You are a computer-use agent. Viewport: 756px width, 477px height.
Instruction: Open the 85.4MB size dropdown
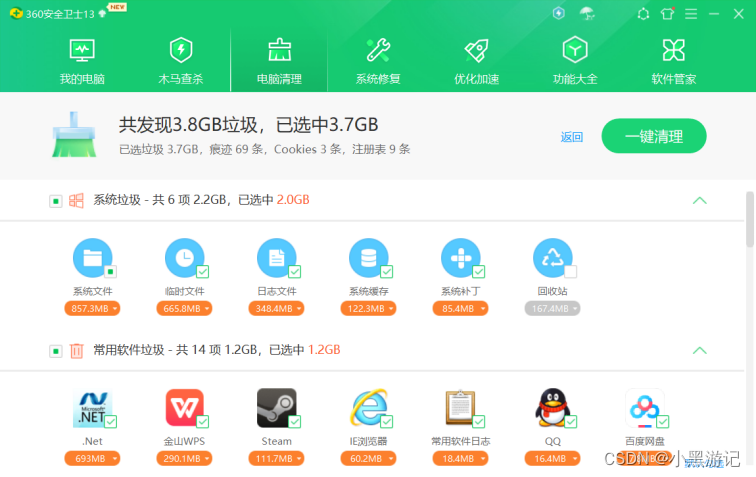click(x=460, y=309)
